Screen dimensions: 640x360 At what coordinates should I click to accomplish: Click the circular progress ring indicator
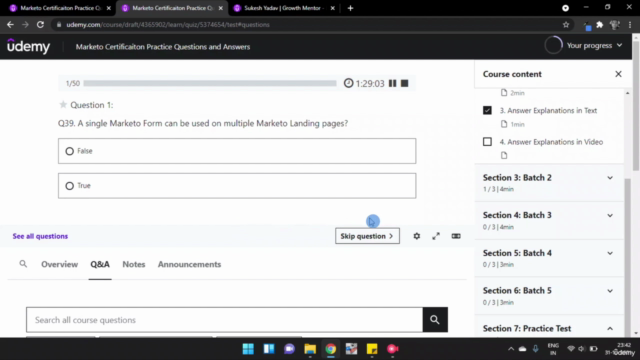[x=553, y=45]
